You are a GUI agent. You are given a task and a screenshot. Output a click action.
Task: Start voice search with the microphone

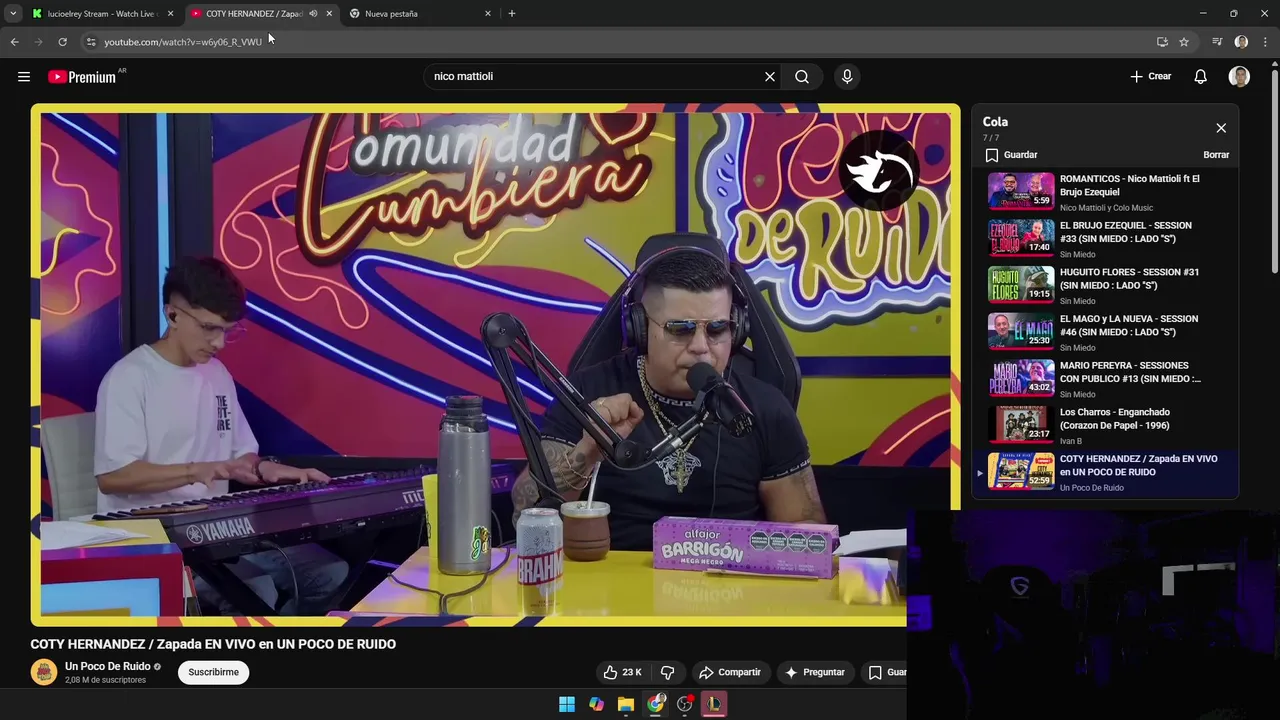[x=847, y=76]
